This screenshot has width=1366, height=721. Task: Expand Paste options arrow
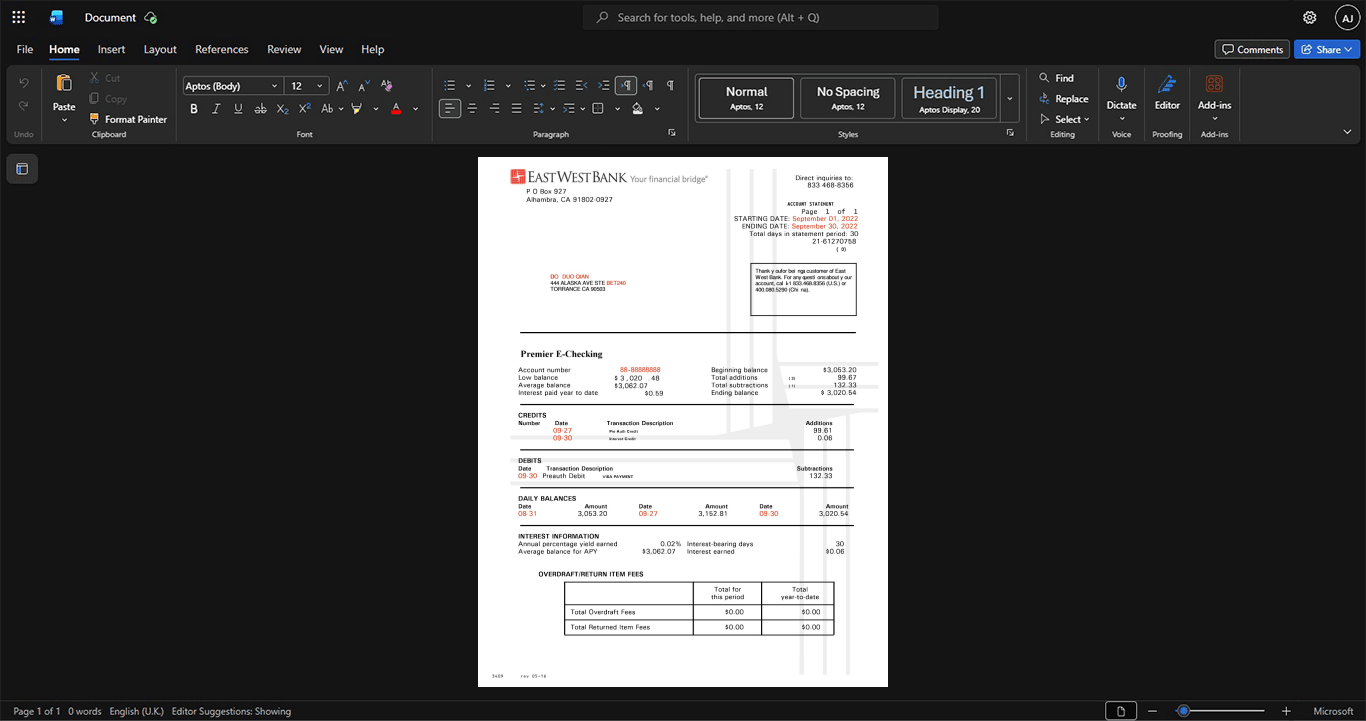pos(64,120)
